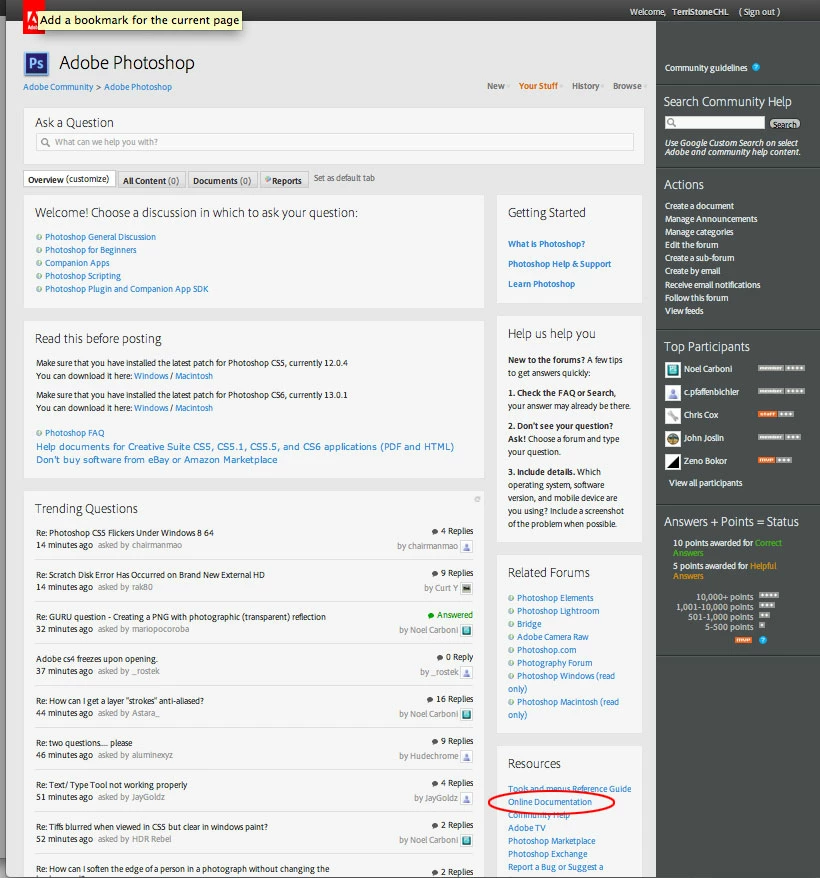Image resolution: width=820 pixels, height=878 pixels.
Task: Click Receive email notifications action
Action: coord(712,285)
